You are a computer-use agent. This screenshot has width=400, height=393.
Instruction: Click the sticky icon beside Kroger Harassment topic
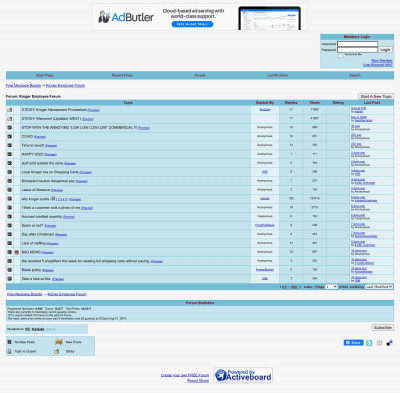[10, 110]
